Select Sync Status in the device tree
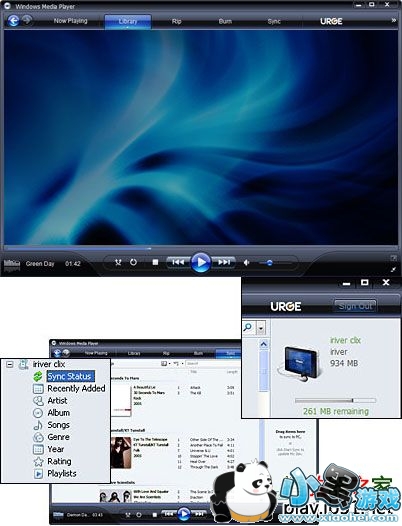The image size is (402, 526). (x=70, y=376)
